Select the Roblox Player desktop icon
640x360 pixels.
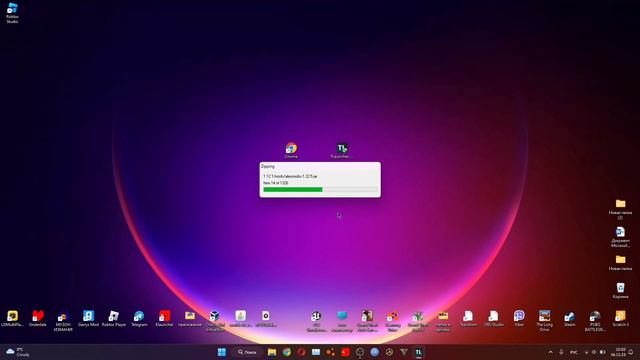pyautogui.click(x=114, y=318)
